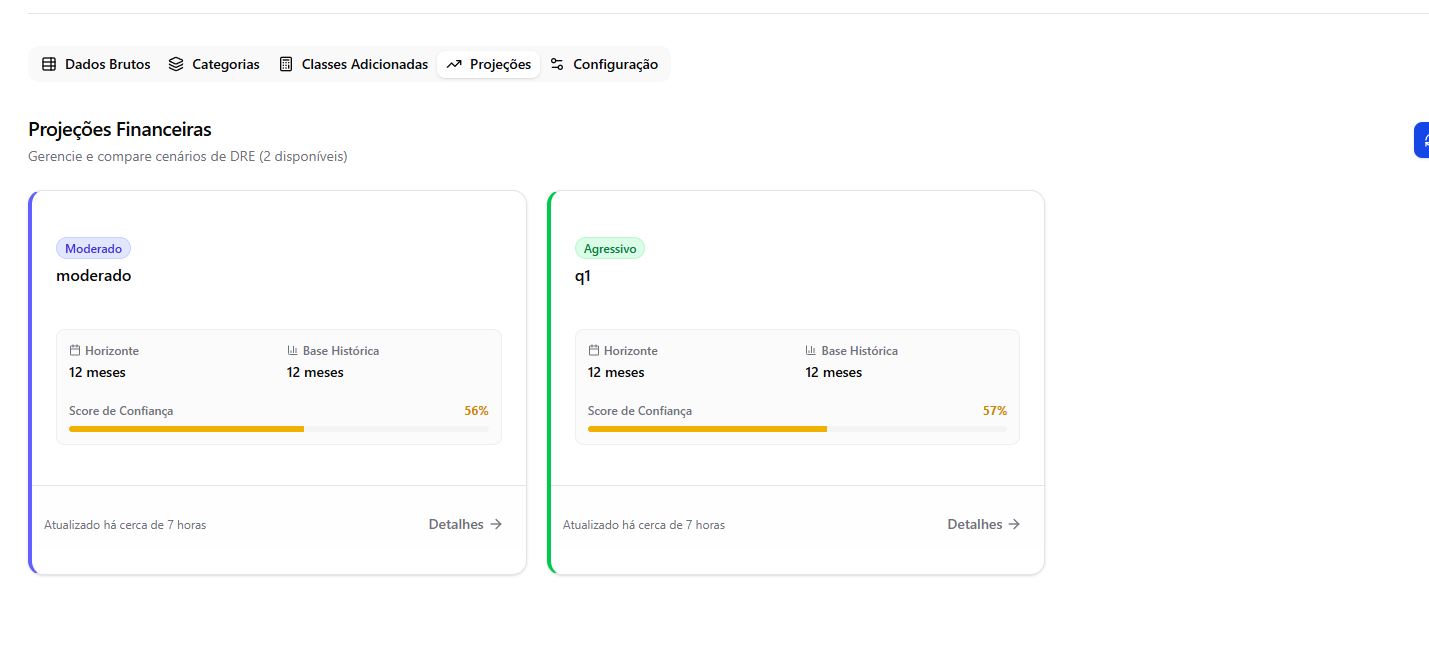
Task: Click the Moderado badge label
Action: (x=93, y=249)
